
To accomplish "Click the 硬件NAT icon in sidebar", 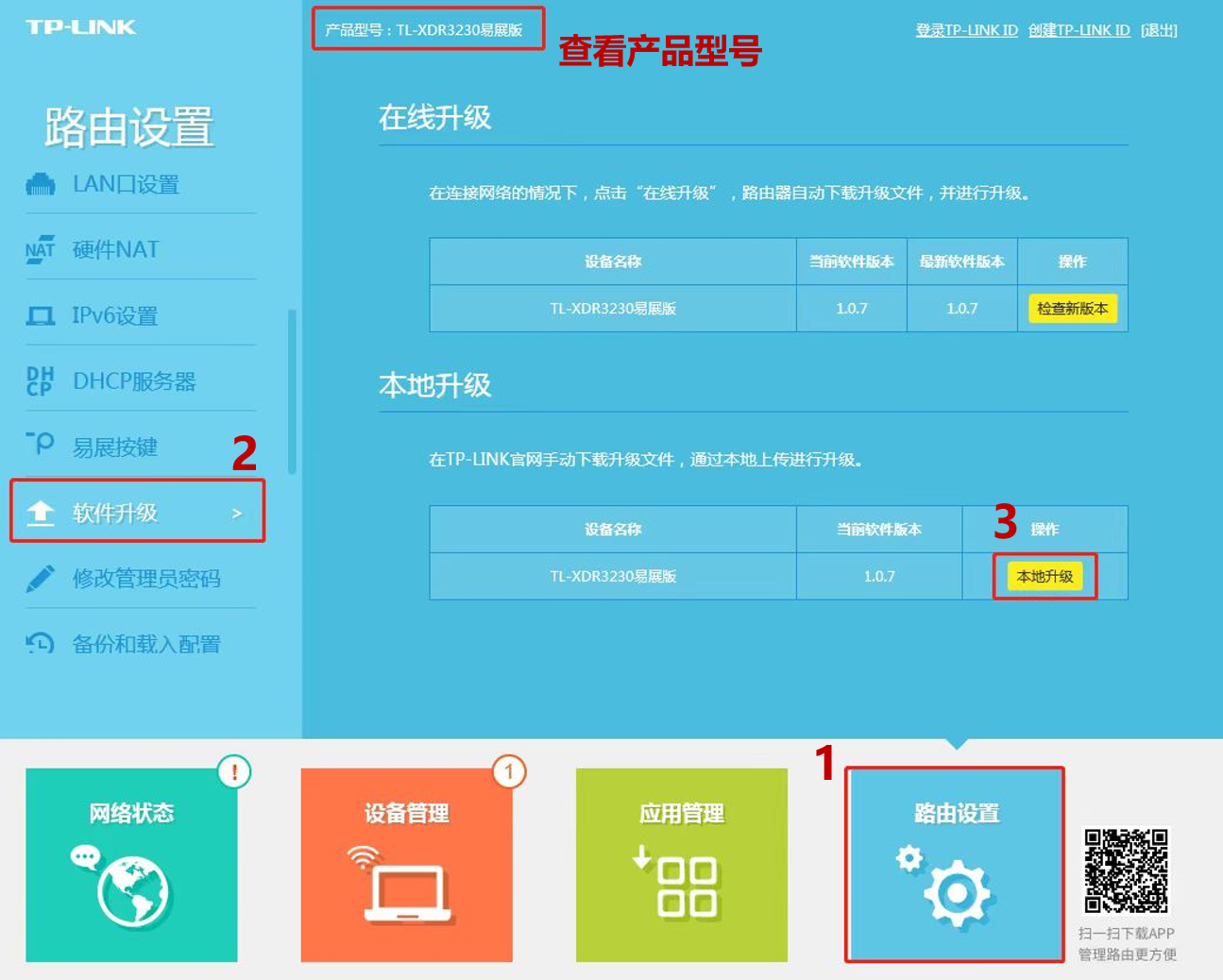I will point(40,249).
